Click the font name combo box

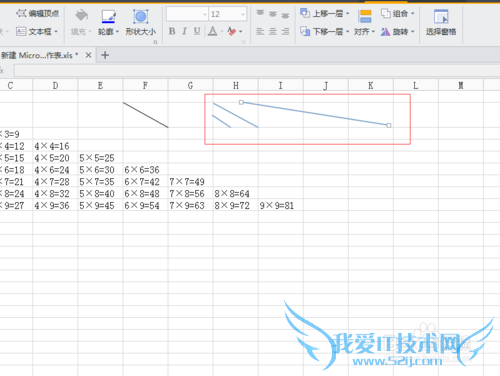187,14
